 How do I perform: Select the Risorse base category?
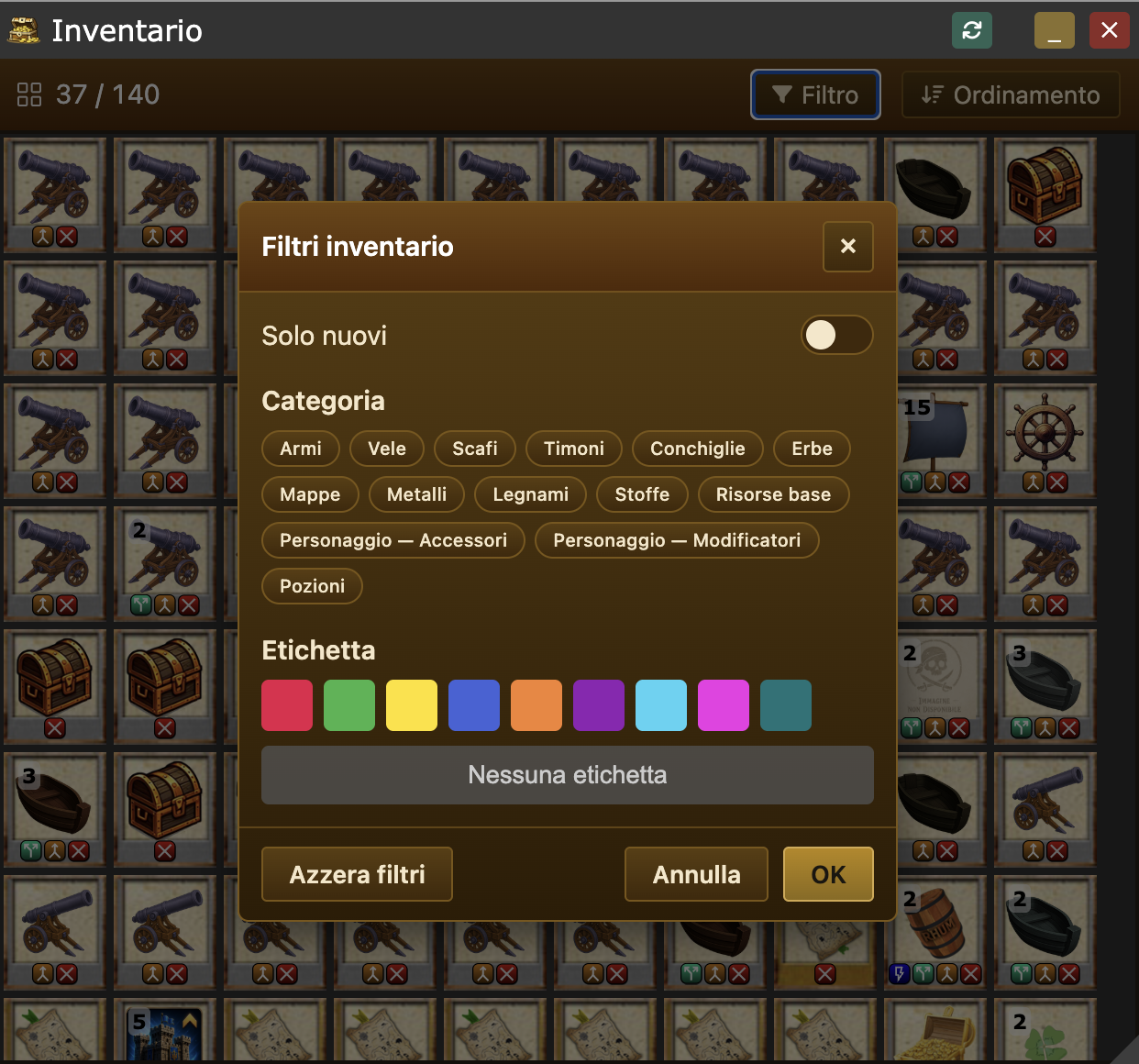(x=773, y=494)
